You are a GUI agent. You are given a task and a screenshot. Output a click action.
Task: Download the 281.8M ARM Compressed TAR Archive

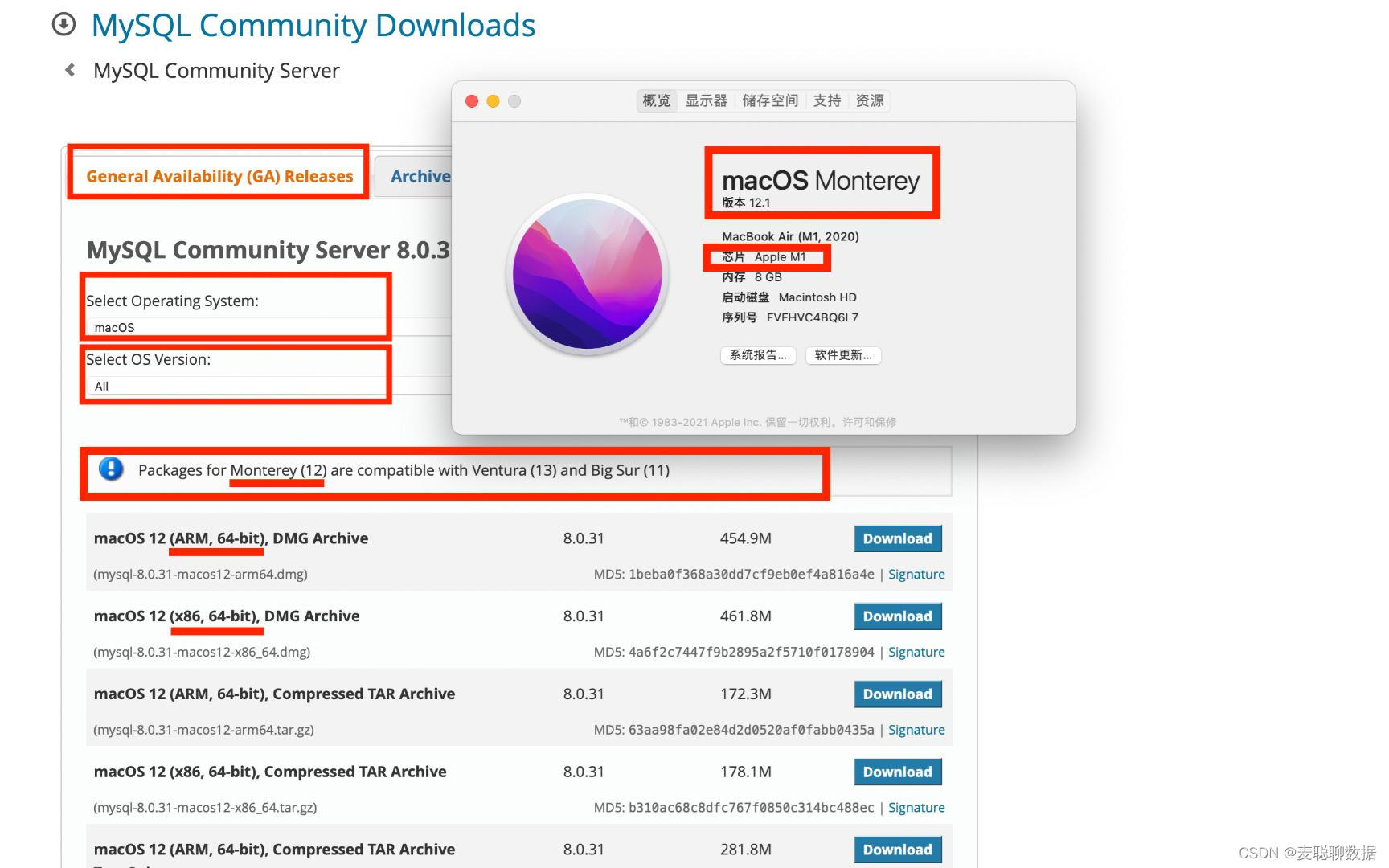click(898, 850)
